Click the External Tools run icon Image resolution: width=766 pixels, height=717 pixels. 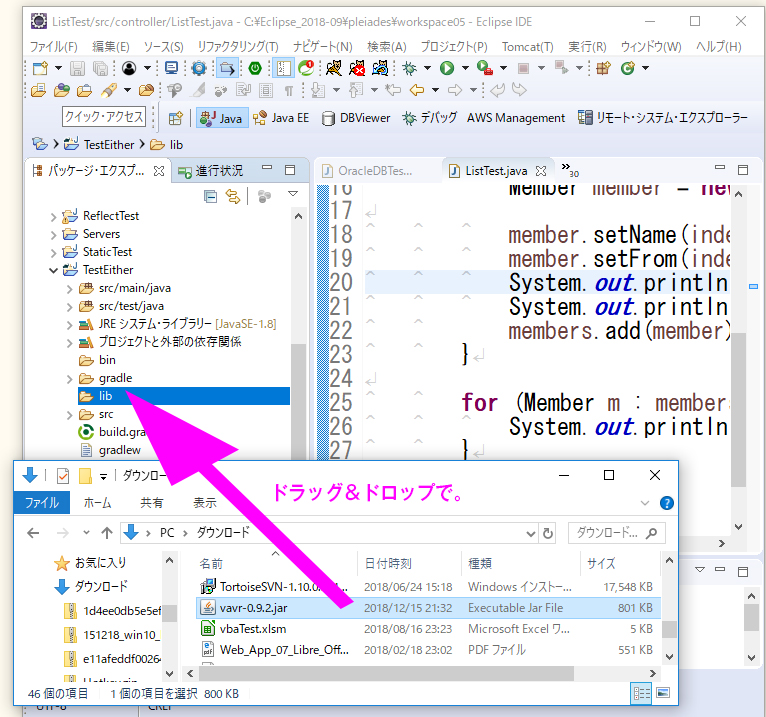pos(484,68)
